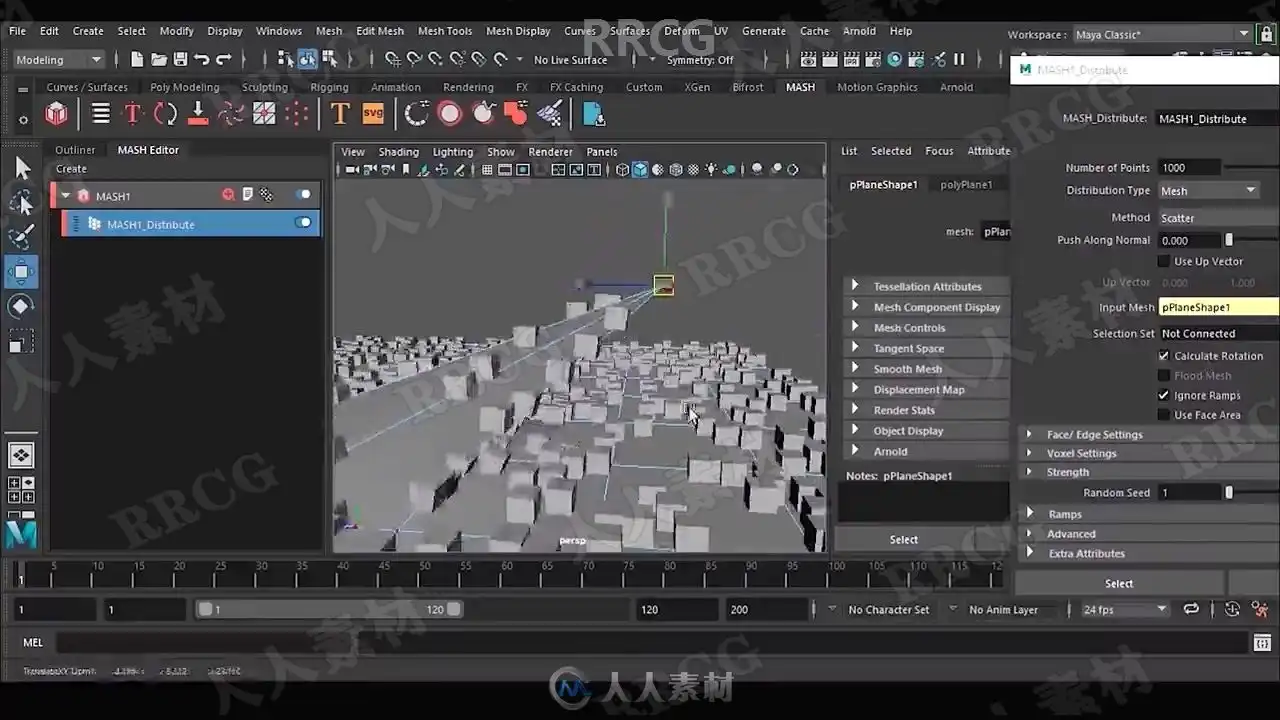Collapse the MASH1 tree row arrow
Viewport: 1280px width, 720px height.
click(66, 195)
